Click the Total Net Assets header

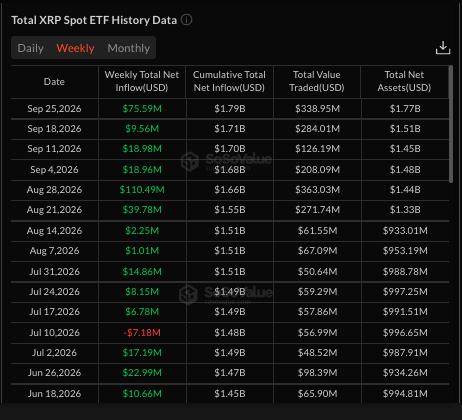click(x=404, y=81)
